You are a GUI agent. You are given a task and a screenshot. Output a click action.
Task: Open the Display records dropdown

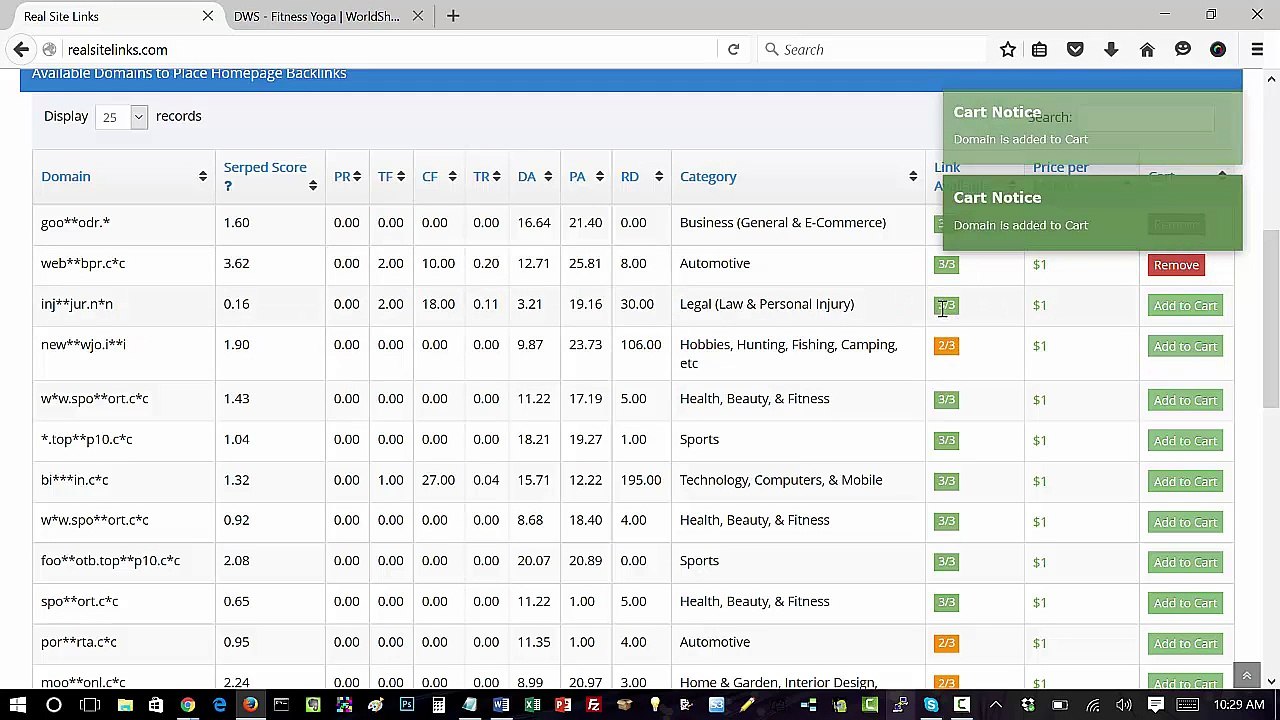click(x=121, y=117)
